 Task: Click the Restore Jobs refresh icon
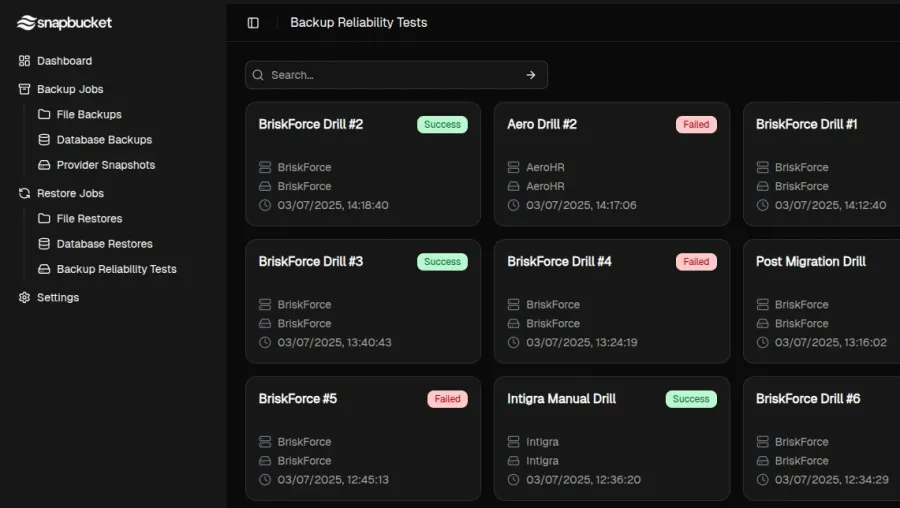24,193
